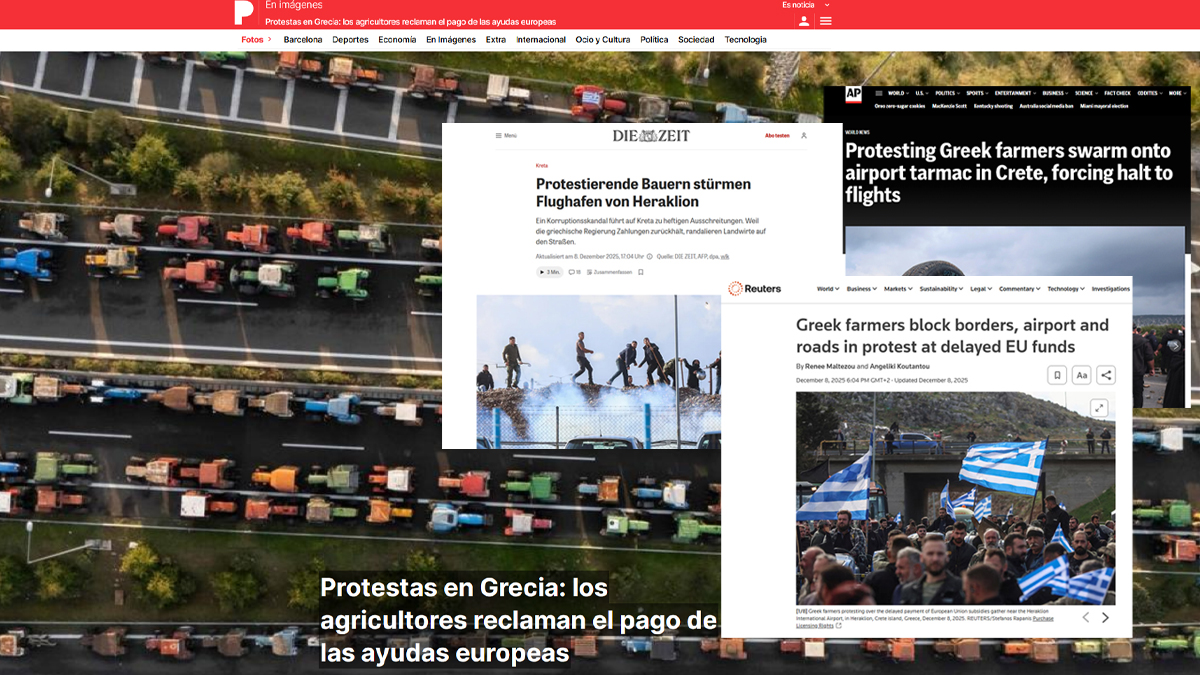Open the Economía section tab
1200x675 pixels.
point(397,40)
